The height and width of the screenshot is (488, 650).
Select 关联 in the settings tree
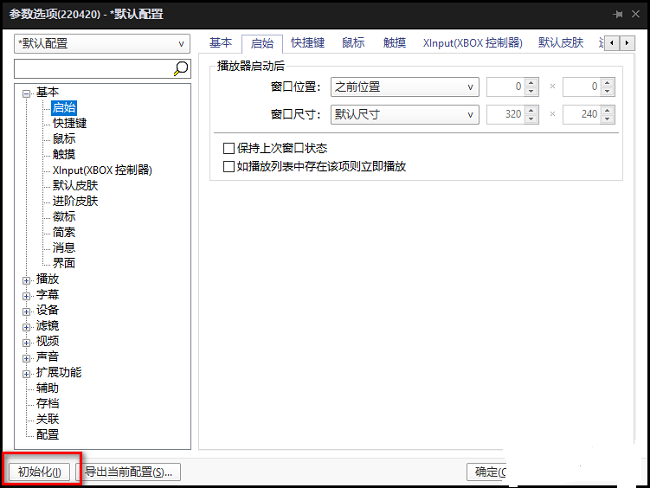(47, 419)
